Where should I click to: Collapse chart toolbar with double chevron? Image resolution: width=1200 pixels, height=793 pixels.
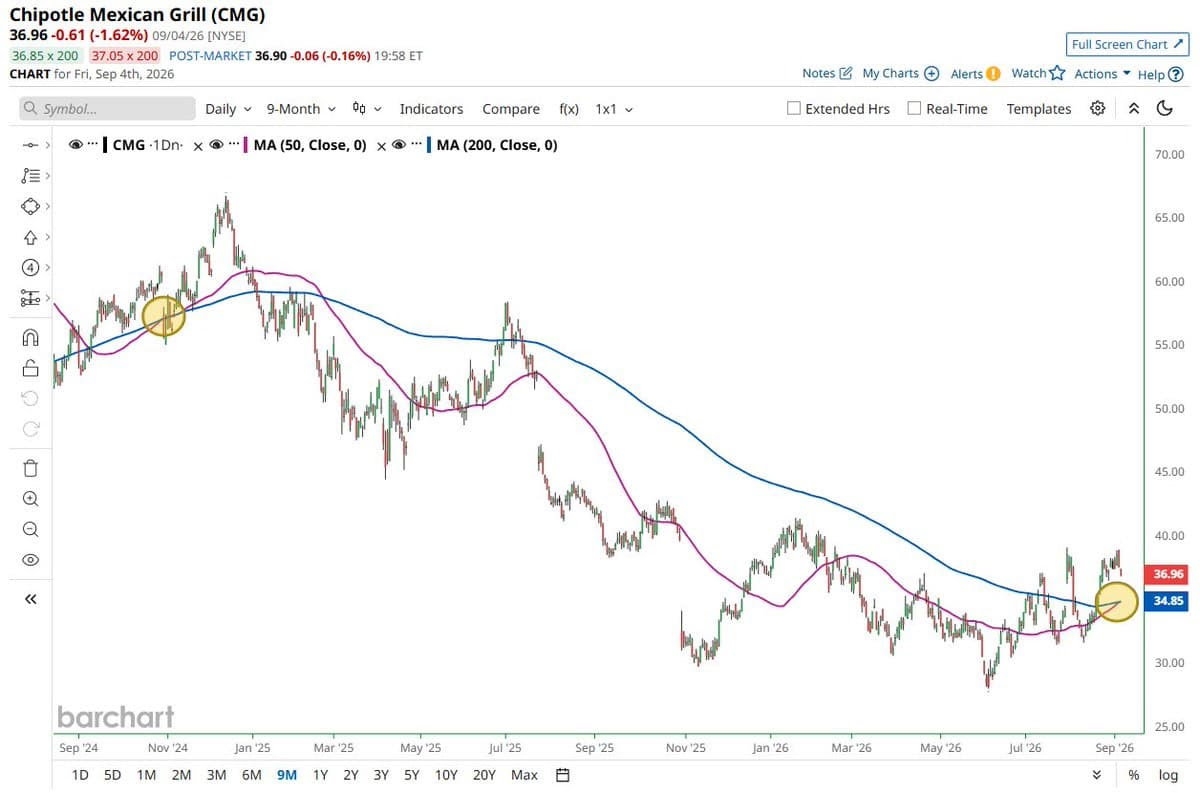pyautogui.click(x=1133, y=108)
